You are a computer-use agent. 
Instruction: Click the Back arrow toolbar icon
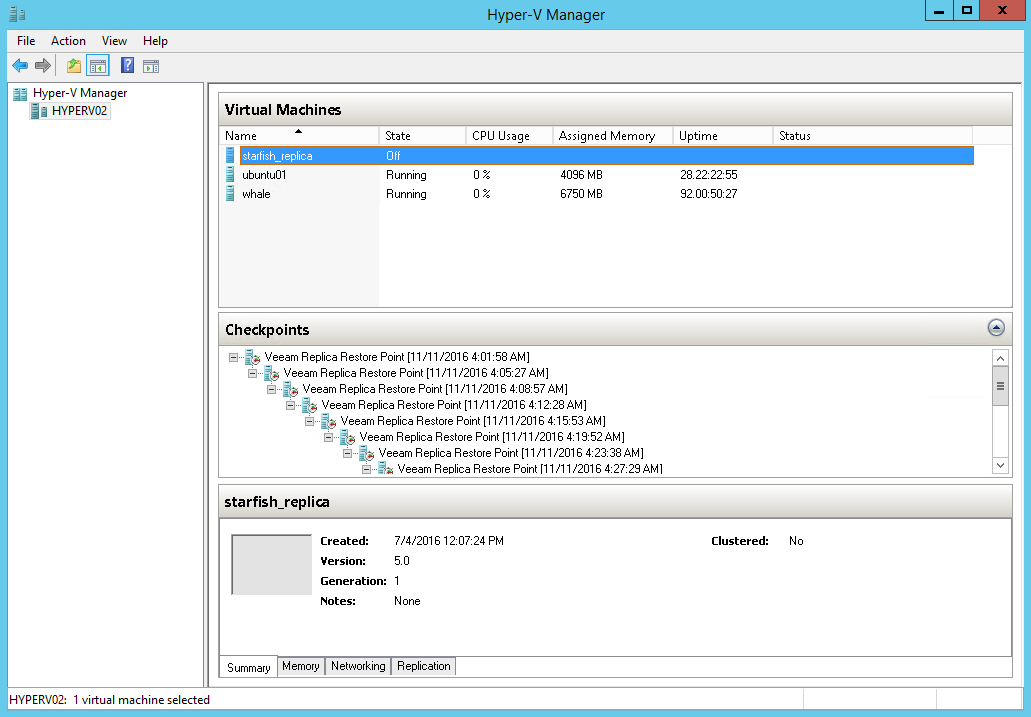[20, 66]
